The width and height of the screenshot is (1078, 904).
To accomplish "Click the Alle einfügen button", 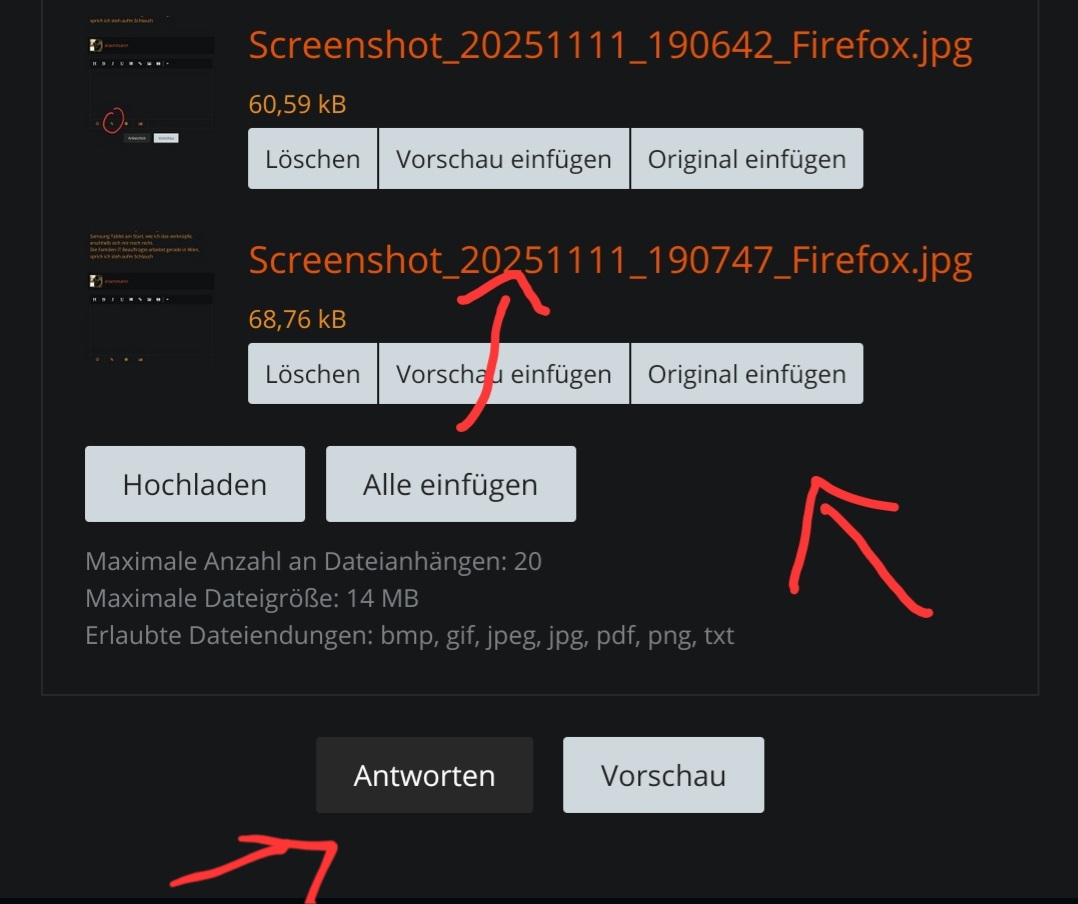I will pos(450,484).
